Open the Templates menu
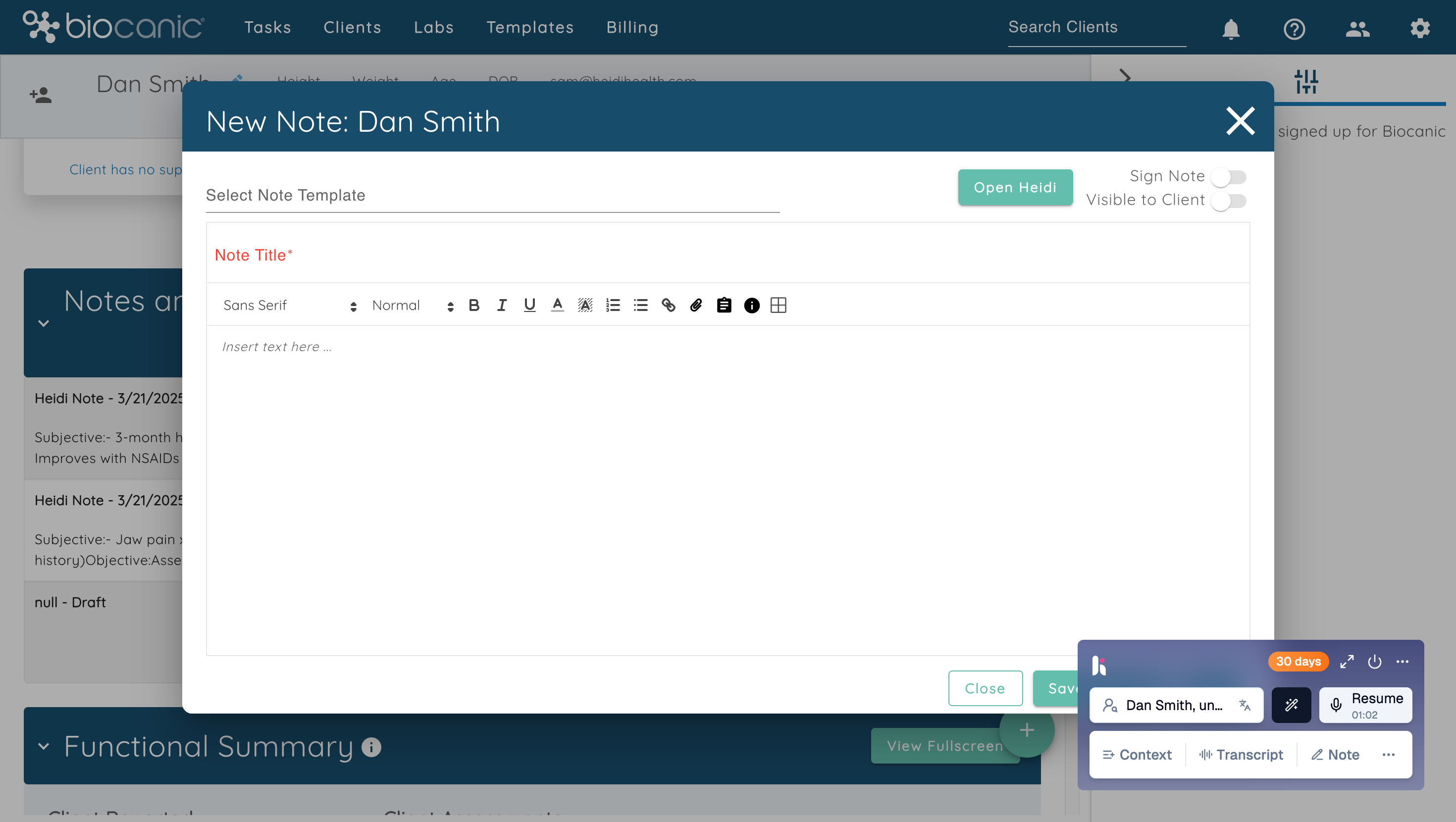The width and height of the screenshot is (1456, 822). click(530, 28)
